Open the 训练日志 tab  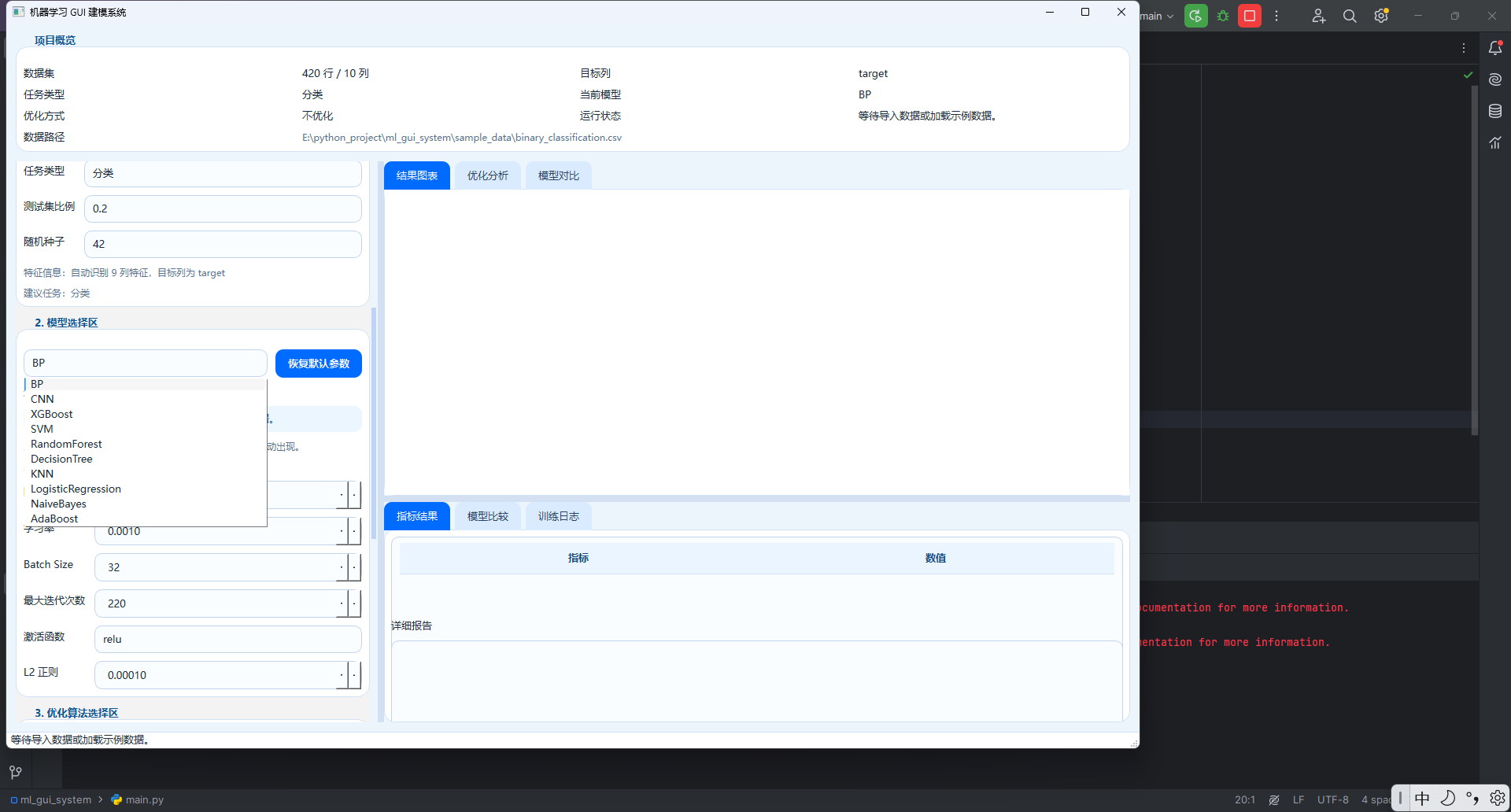click(559, 516)
